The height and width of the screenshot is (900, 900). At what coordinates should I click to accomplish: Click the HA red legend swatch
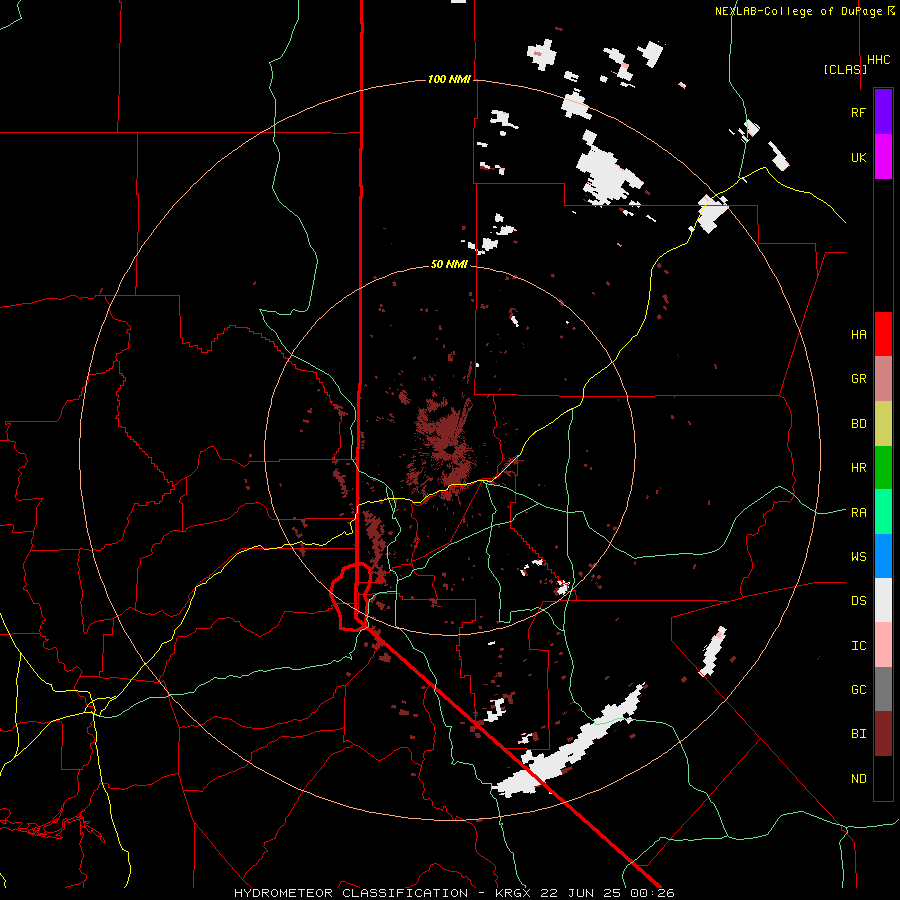tap(883, 334)
